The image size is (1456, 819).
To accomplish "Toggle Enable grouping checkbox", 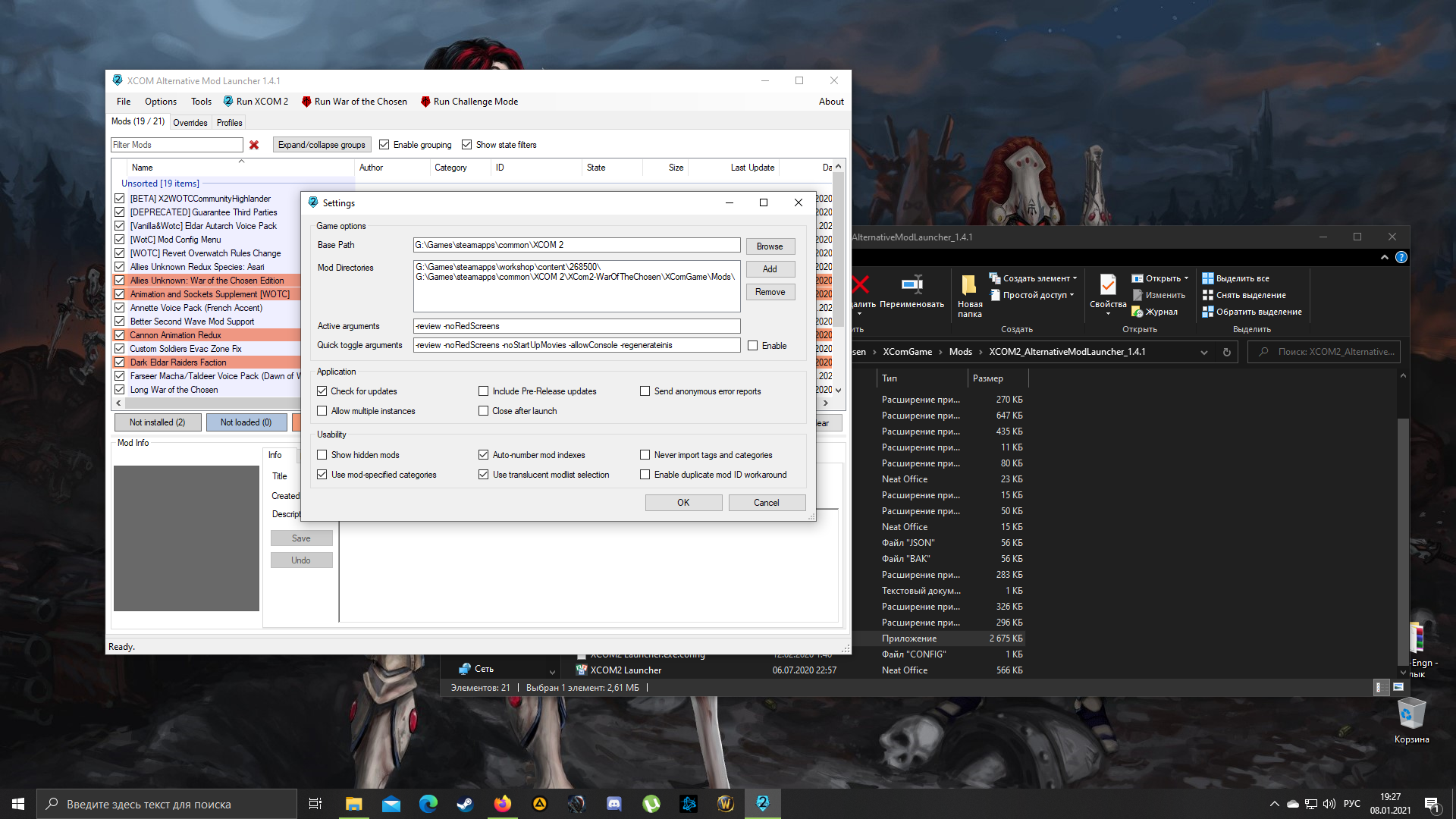I will 384,145.
